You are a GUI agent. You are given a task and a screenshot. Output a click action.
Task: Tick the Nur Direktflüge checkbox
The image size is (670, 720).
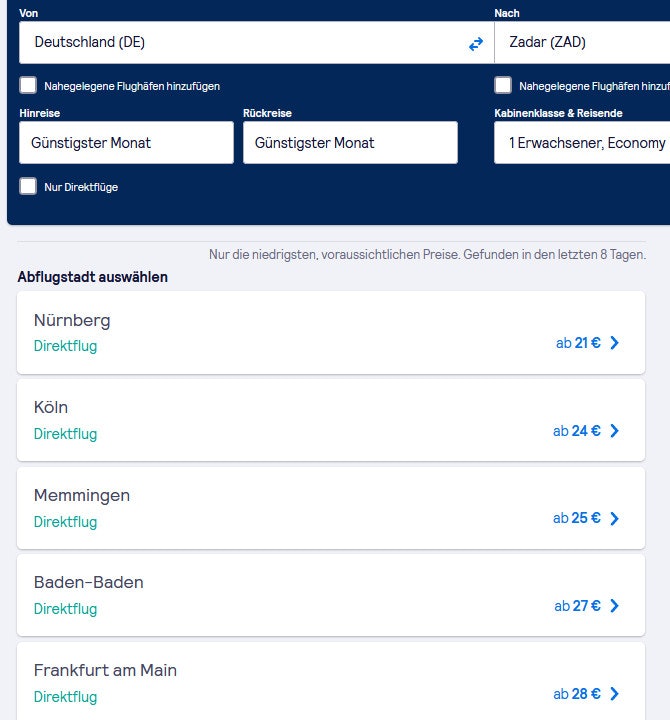tap(28, 186)
